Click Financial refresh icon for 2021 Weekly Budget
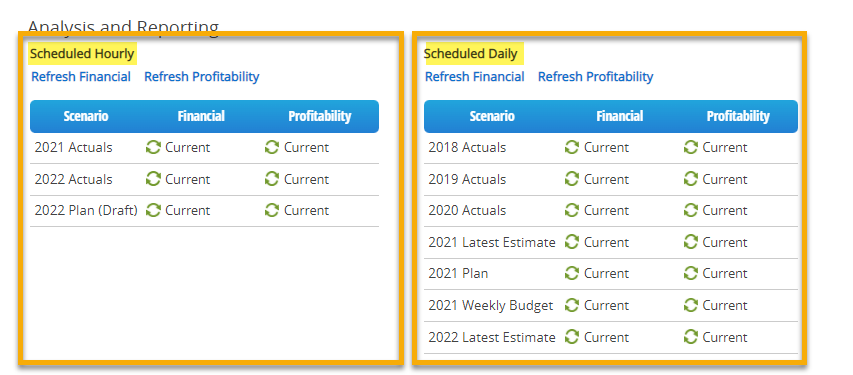The height and width of the screenshot is (375, 853). [x=572, y=305]
